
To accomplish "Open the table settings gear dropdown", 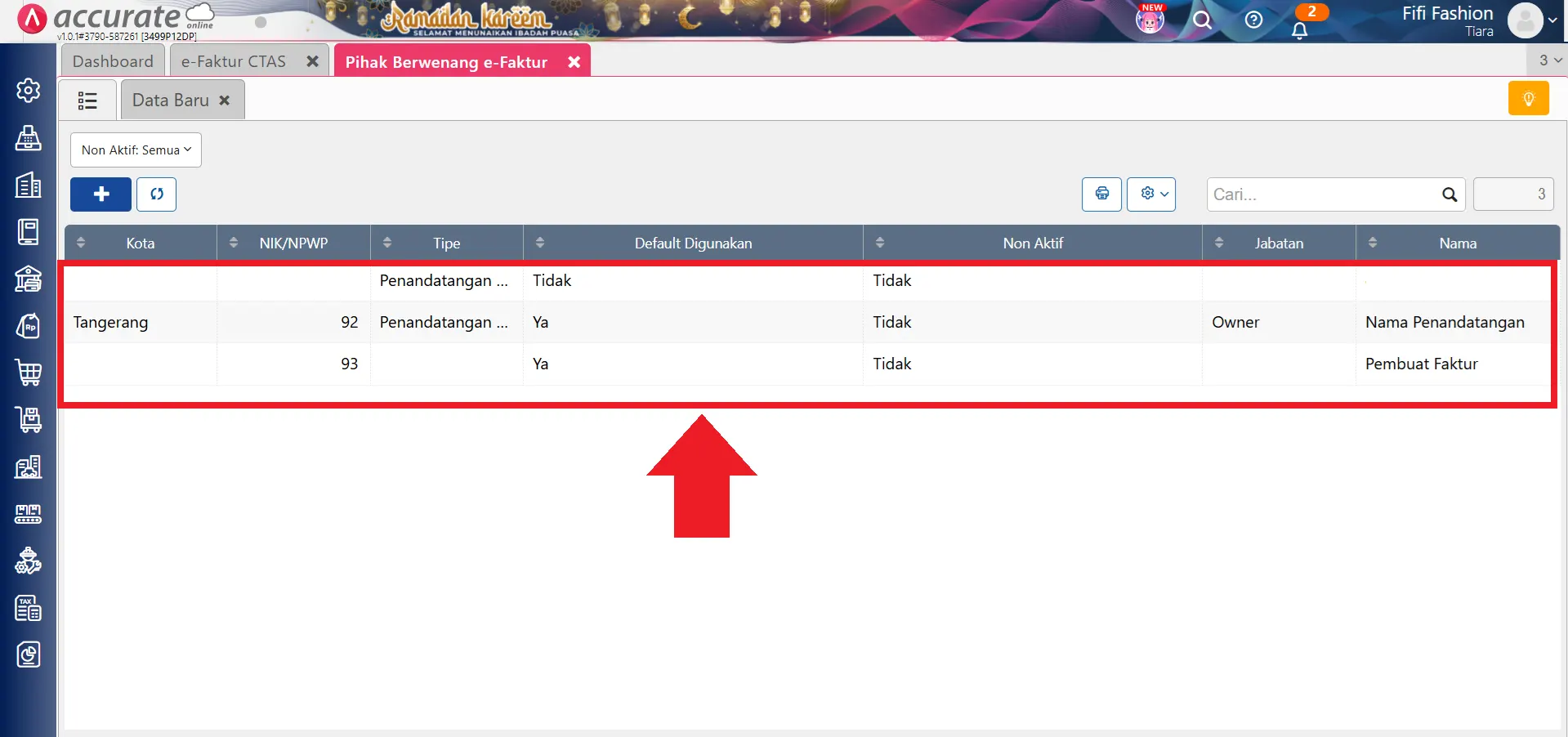I will click(x=1150, y=194).
